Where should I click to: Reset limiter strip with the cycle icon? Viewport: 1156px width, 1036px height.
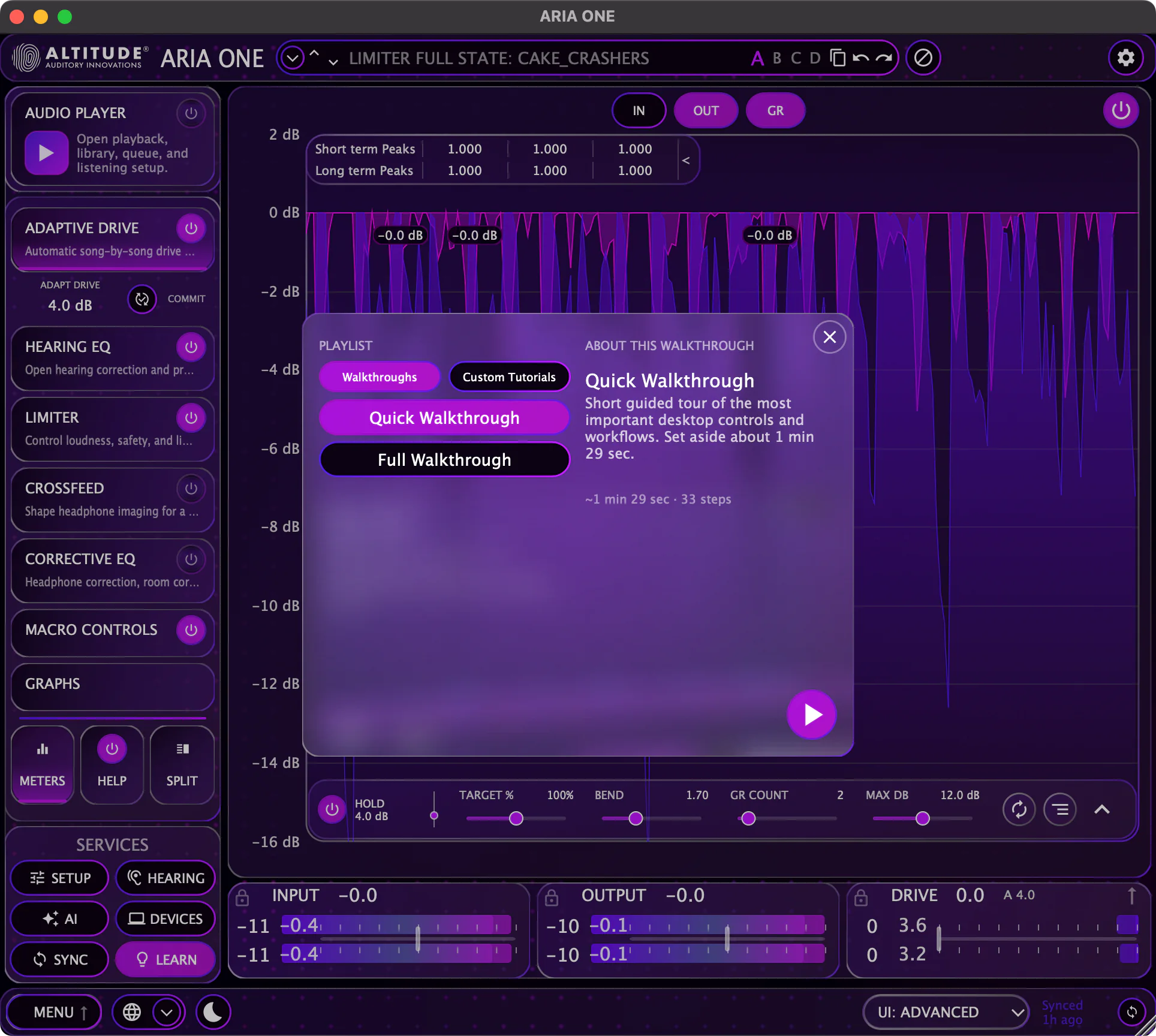click(x=1019, y=809)
